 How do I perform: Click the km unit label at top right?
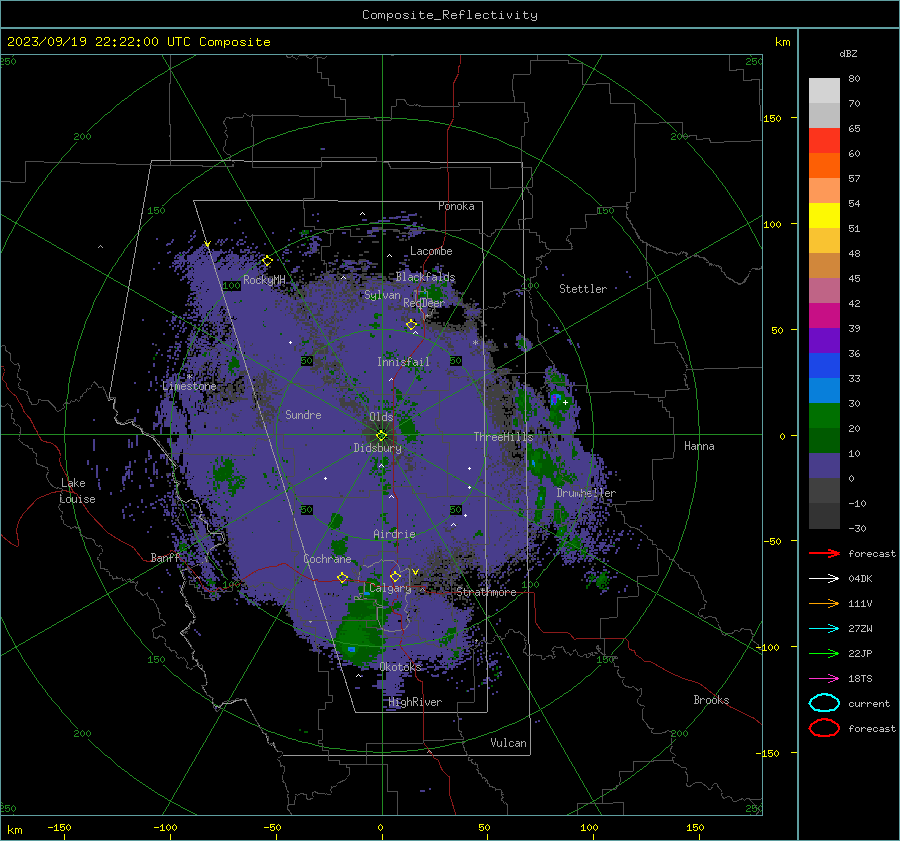click(782, 42)
